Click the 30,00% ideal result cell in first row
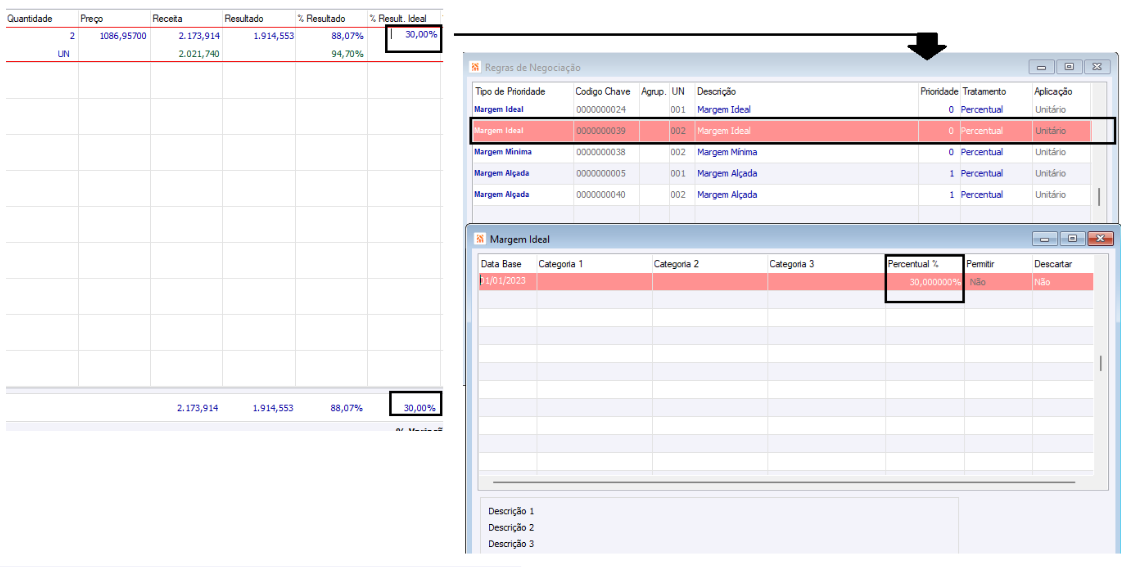Screen dimensions: 1121x567 pyautogui.click(x=420, y=34)
